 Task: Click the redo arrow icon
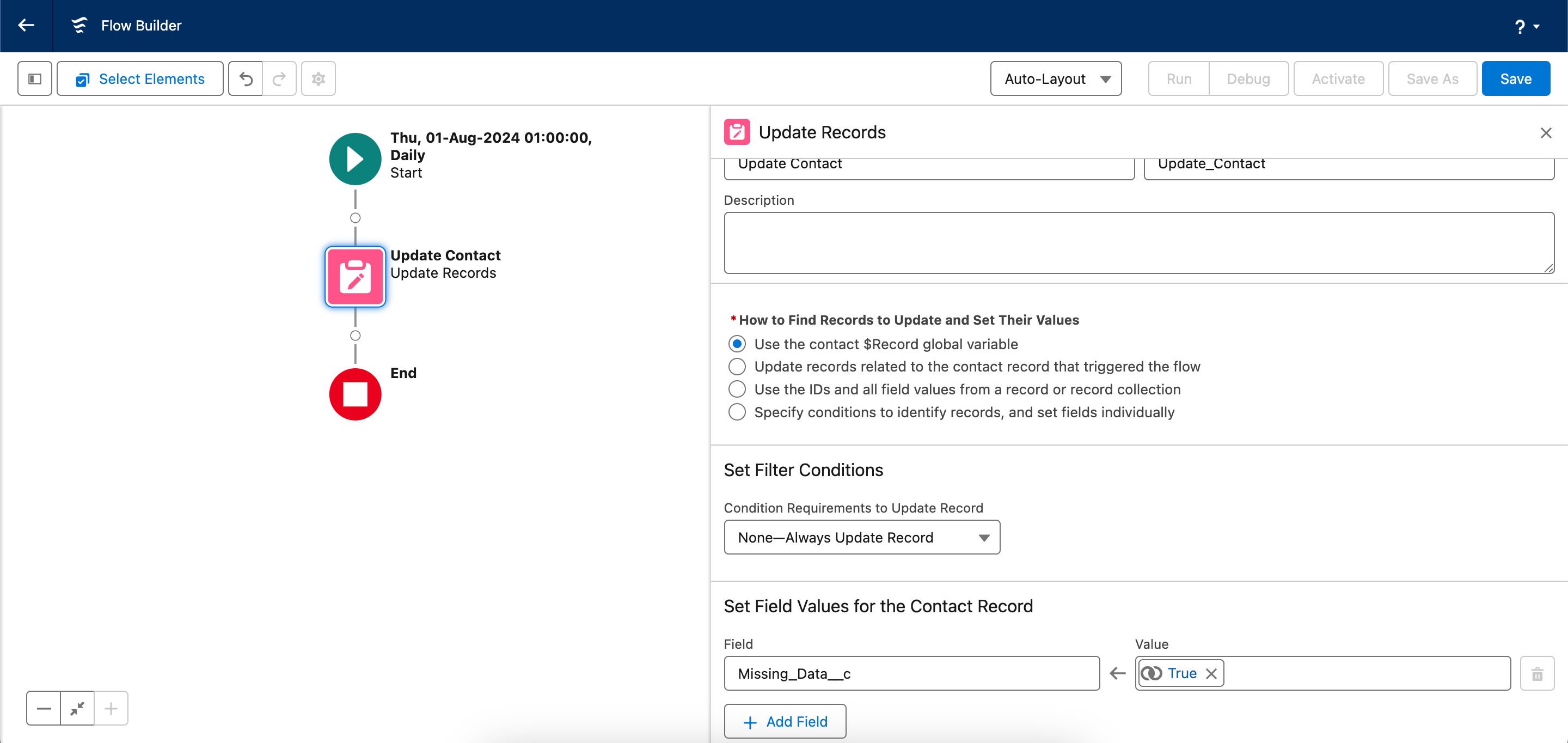[x=279, y=79]
